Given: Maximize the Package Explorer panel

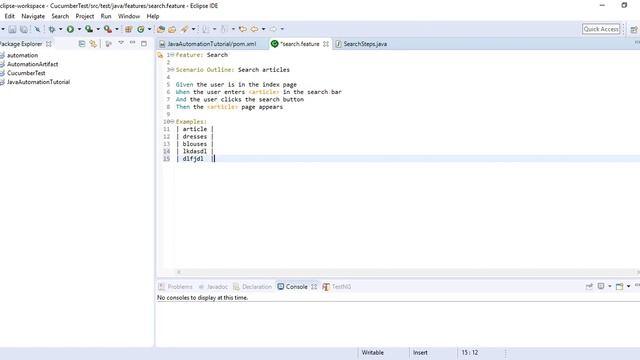Looking at the screenshot, I should pos(144,43).
